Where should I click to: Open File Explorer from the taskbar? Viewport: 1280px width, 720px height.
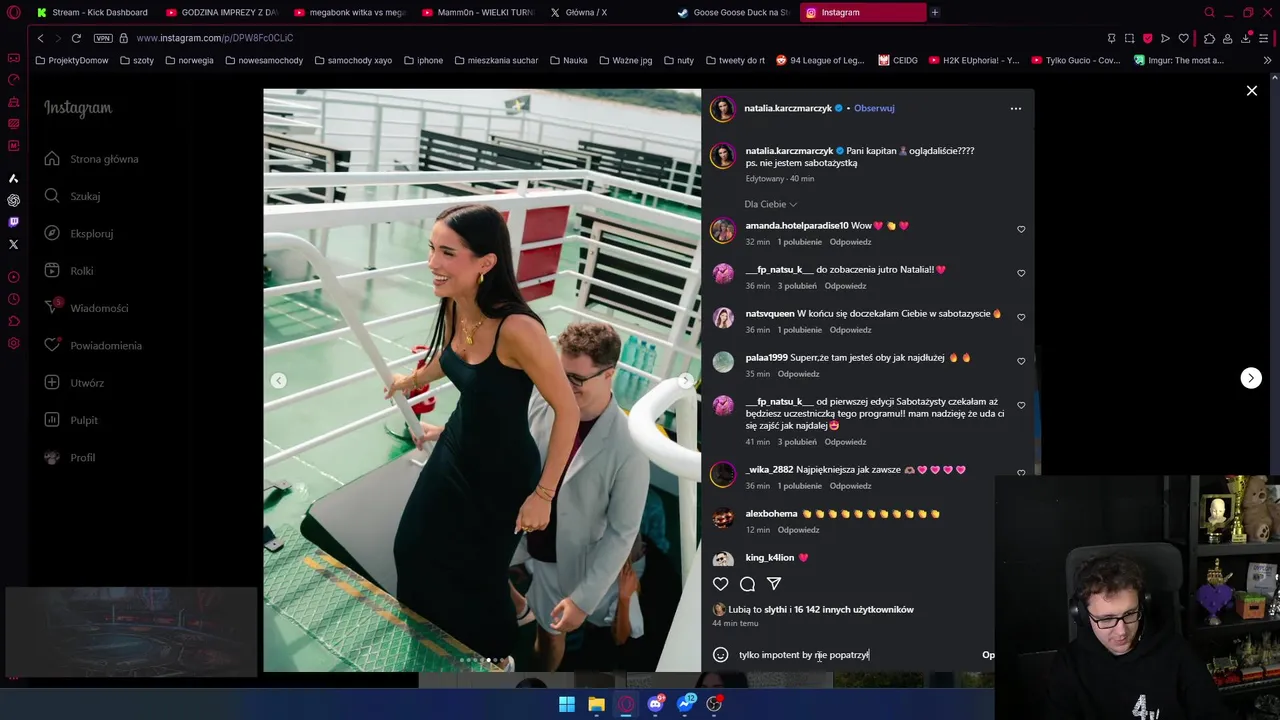[596, 704]
